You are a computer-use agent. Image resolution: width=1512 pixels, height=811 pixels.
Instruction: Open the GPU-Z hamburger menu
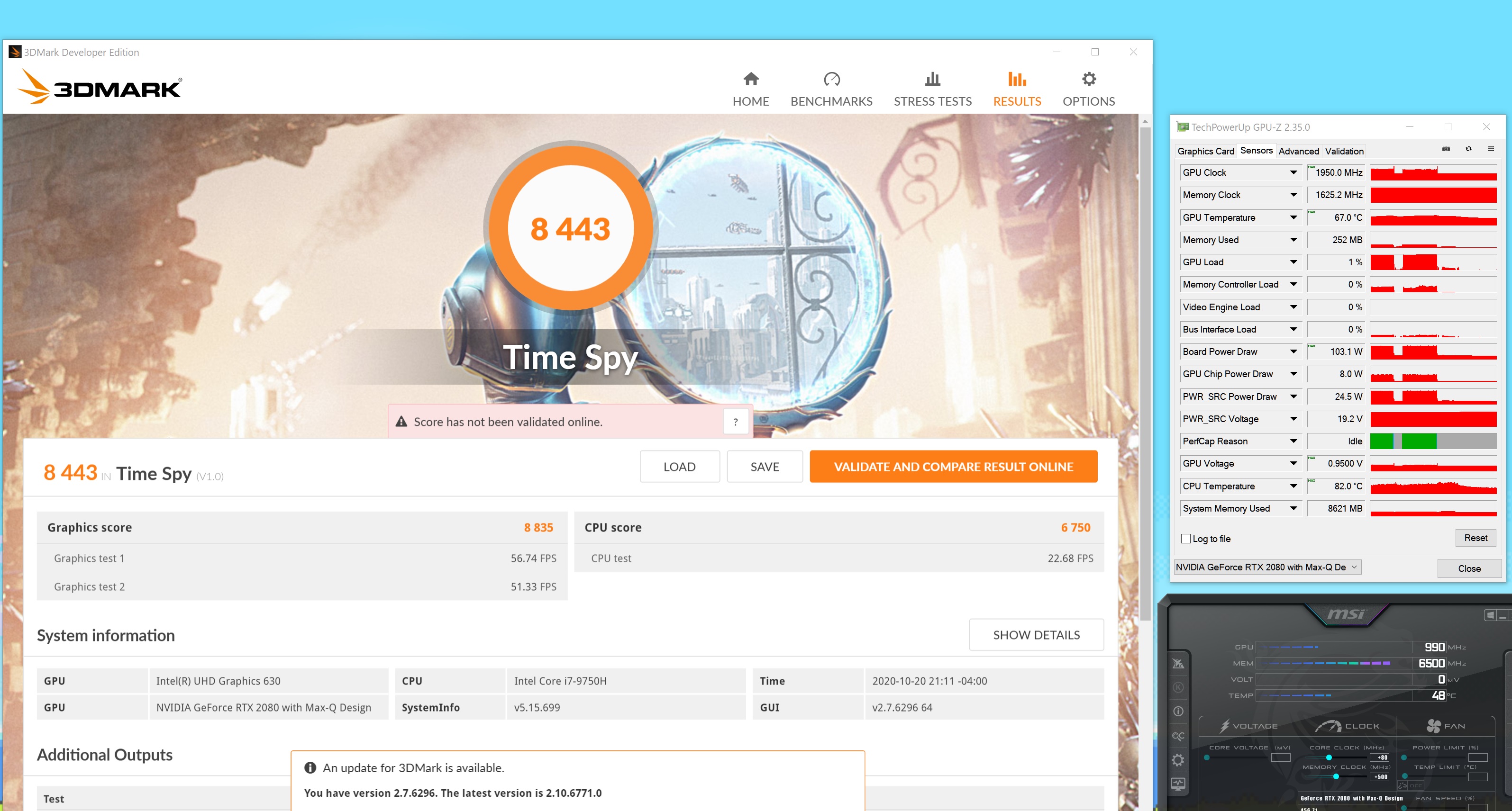[1490, 149]
